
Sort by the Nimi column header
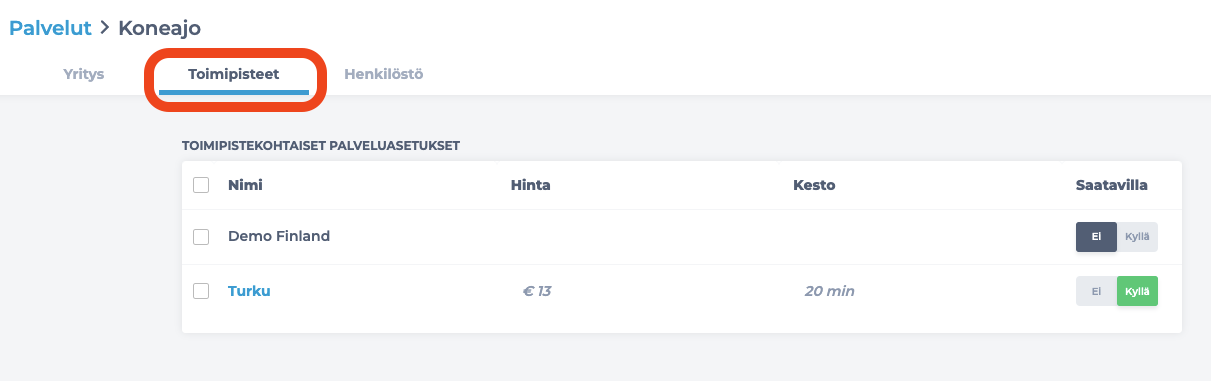pyautogui.click(x=245, y=185)
